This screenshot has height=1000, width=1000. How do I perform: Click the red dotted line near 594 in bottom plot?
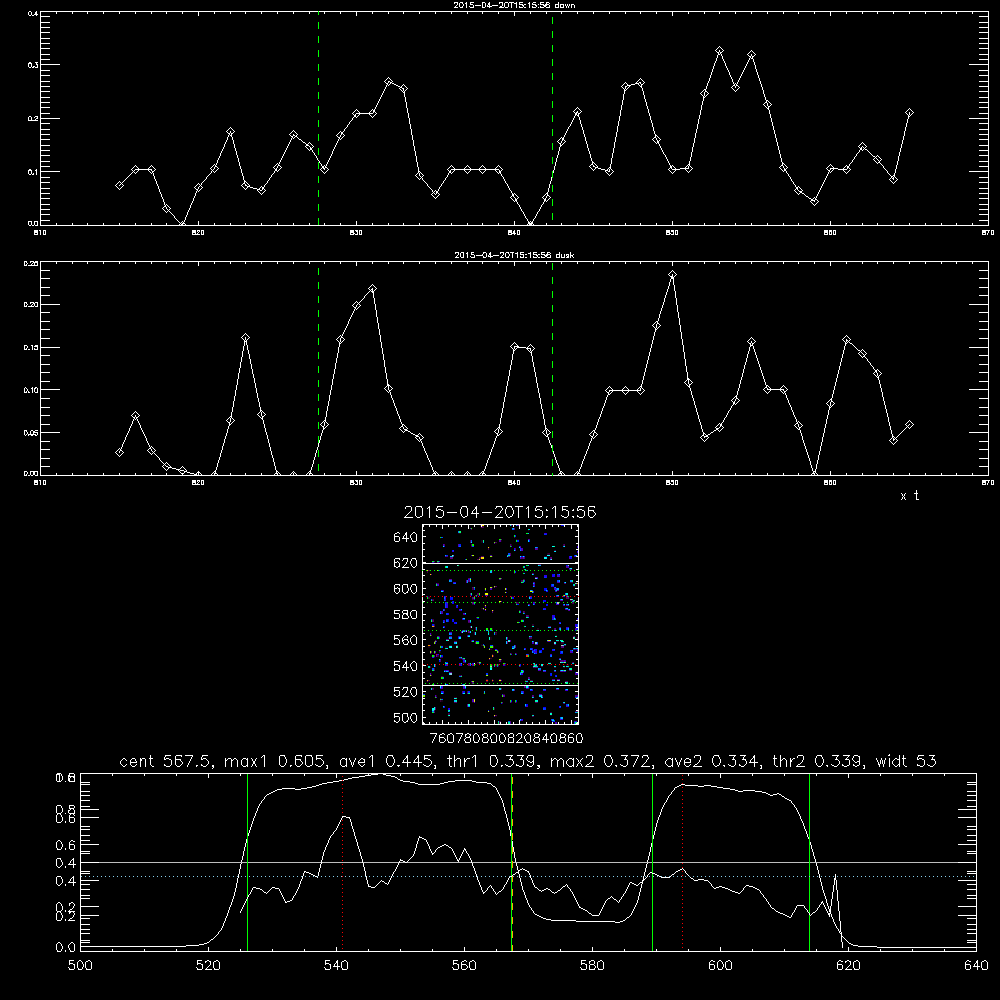pos(683,861)
